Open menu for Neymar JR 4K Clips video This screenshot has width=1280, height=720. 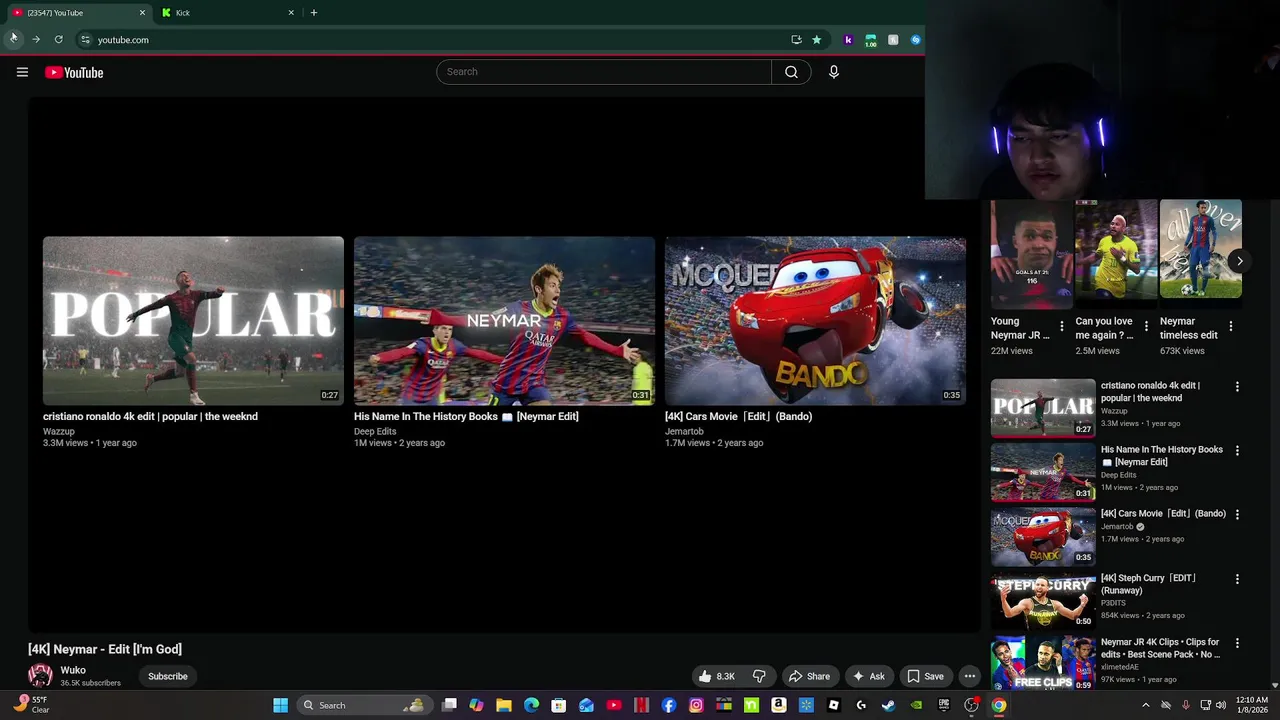1237,643
